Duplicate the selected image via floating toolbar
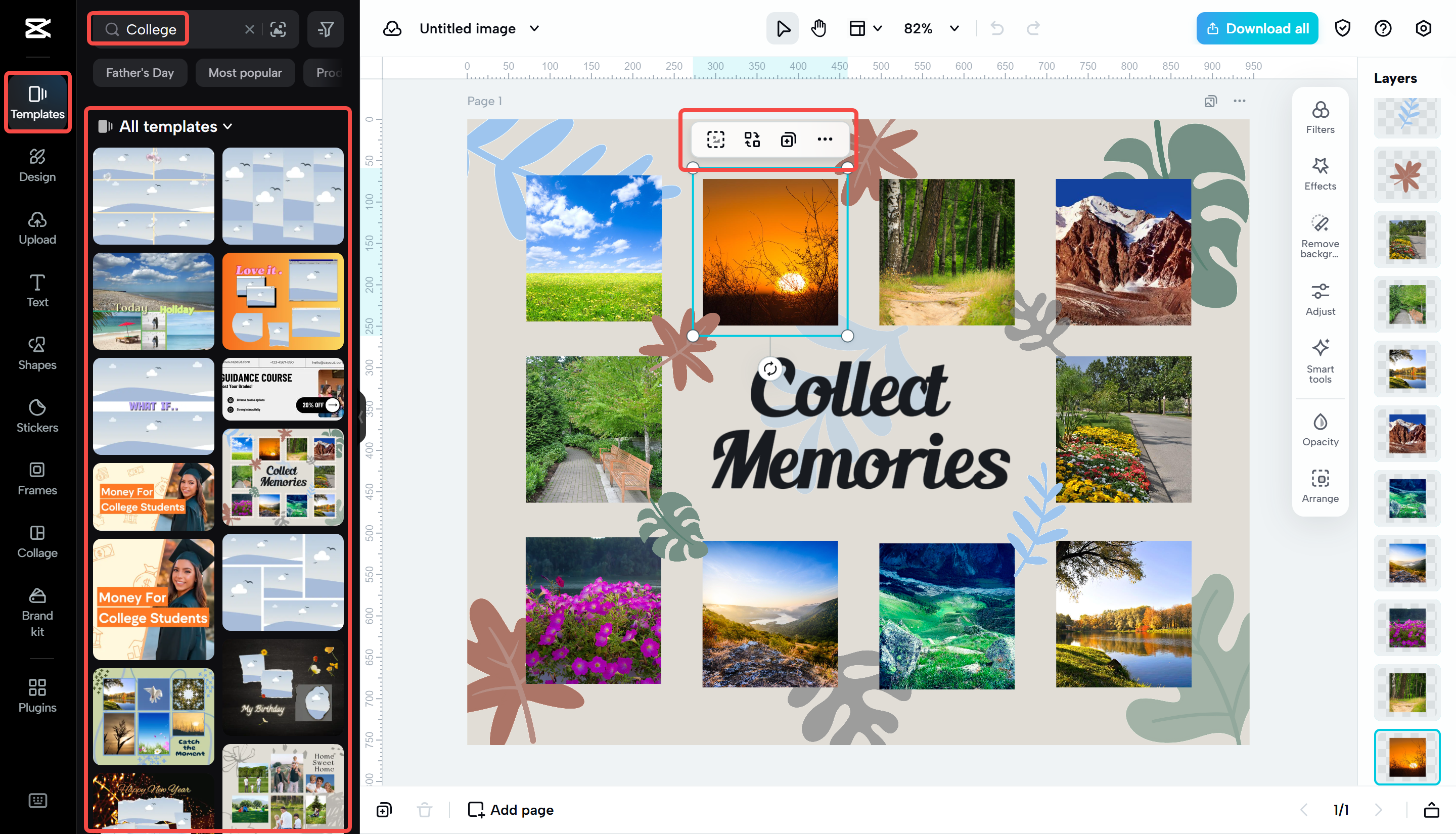1456x834 pixels. [x=788, y=139]
